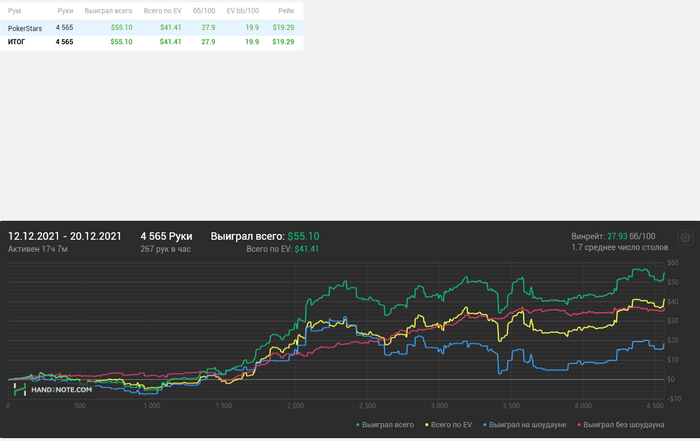Image resolution: width=700 pixels, height=441 pixels.
Task: Click the 'Всего по EV: $41.41' graph label
Action: point(283,249)
